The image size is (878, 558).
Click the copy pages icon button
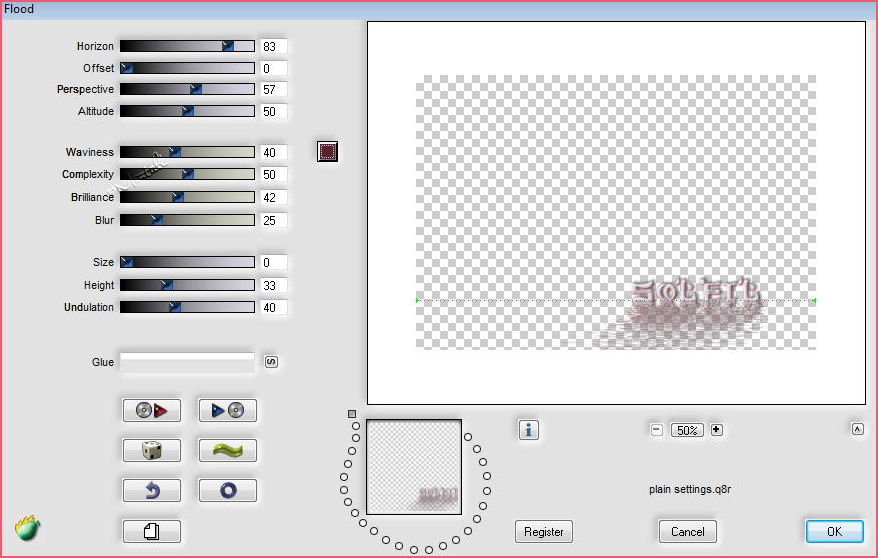152,531
